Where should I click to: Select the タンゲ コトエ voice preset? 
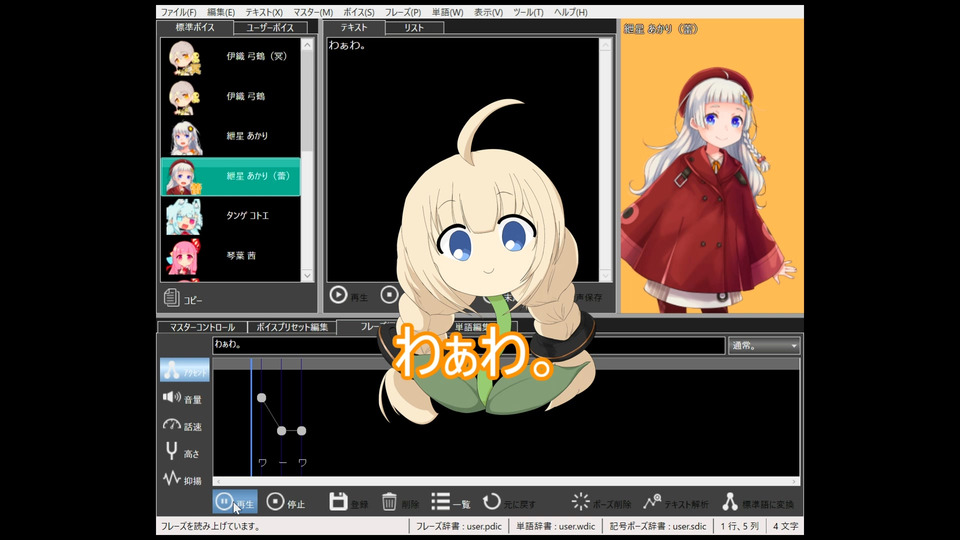(x=230, y=216)
